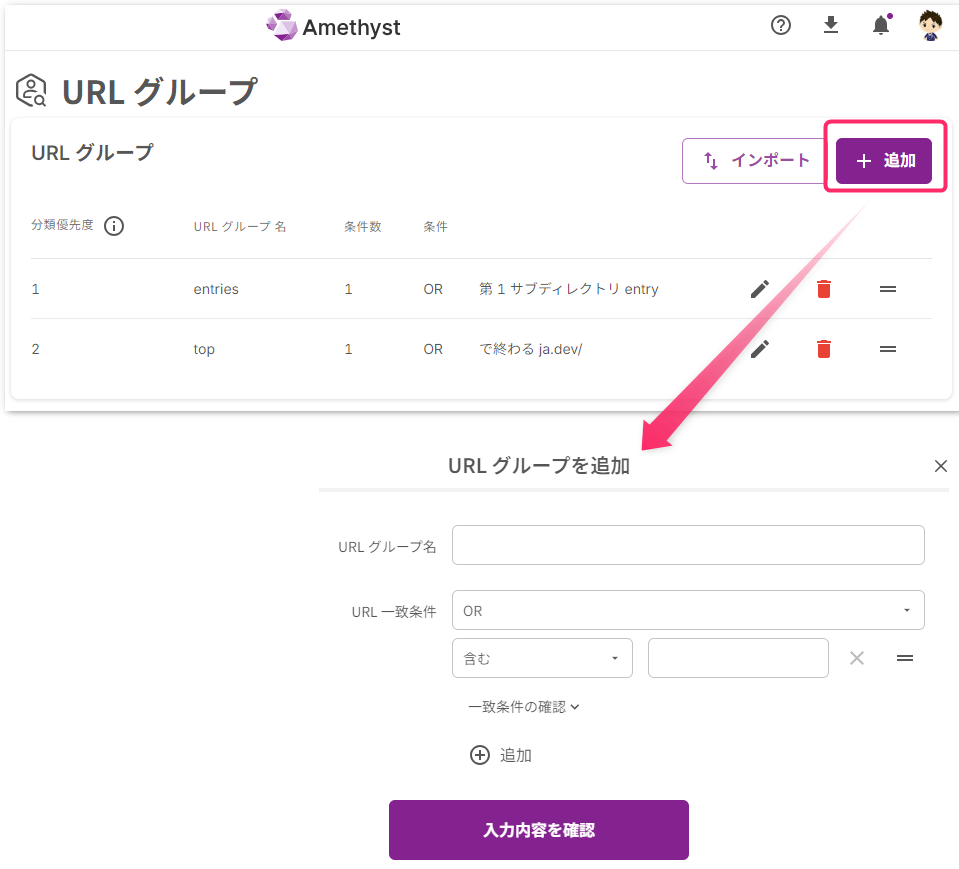Grab the reorder handle for top row

[x=887, y=349]
